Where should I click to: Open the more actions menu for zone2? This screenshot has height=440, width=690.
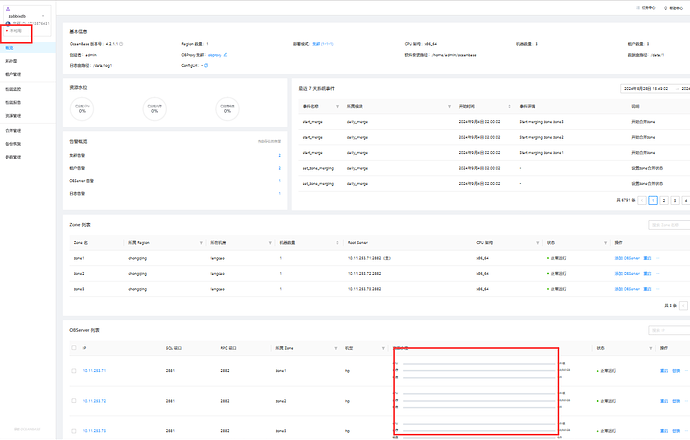click(658, 274)
